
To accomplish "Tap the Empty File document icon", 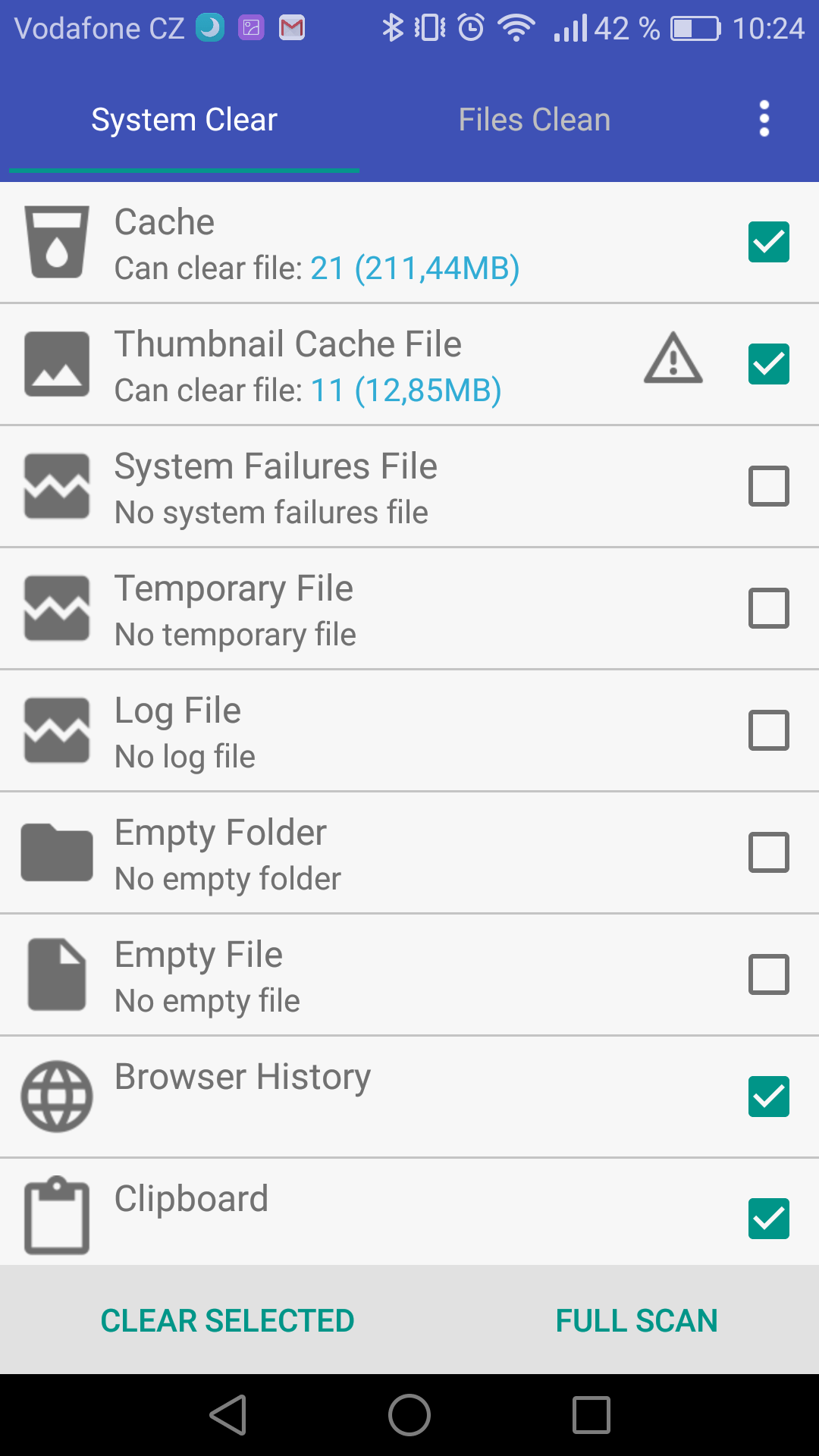I will [x=57, y=974].
